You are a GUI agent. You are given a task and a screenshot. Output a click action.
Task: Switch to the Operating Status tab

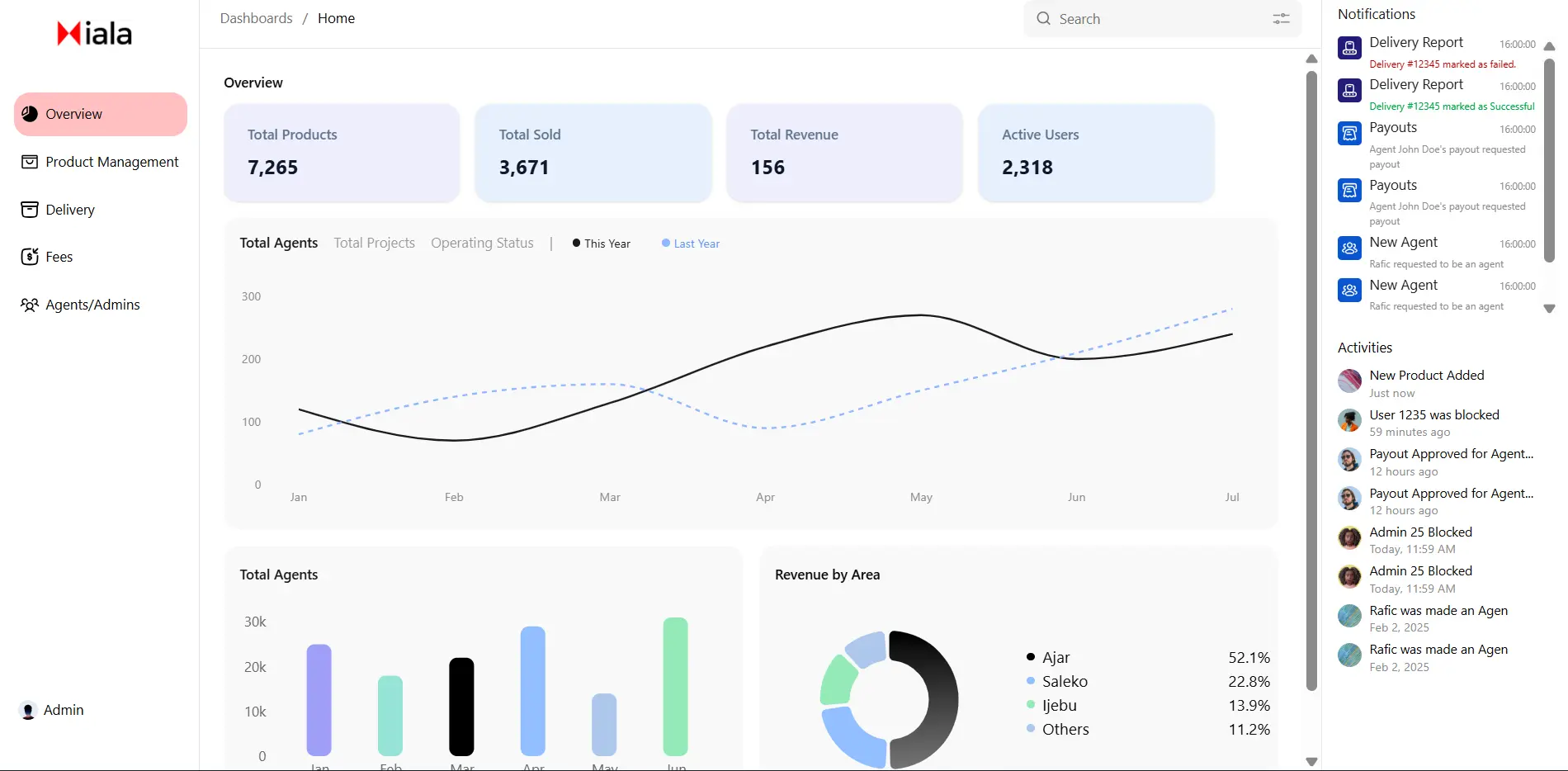coord(481,242)
